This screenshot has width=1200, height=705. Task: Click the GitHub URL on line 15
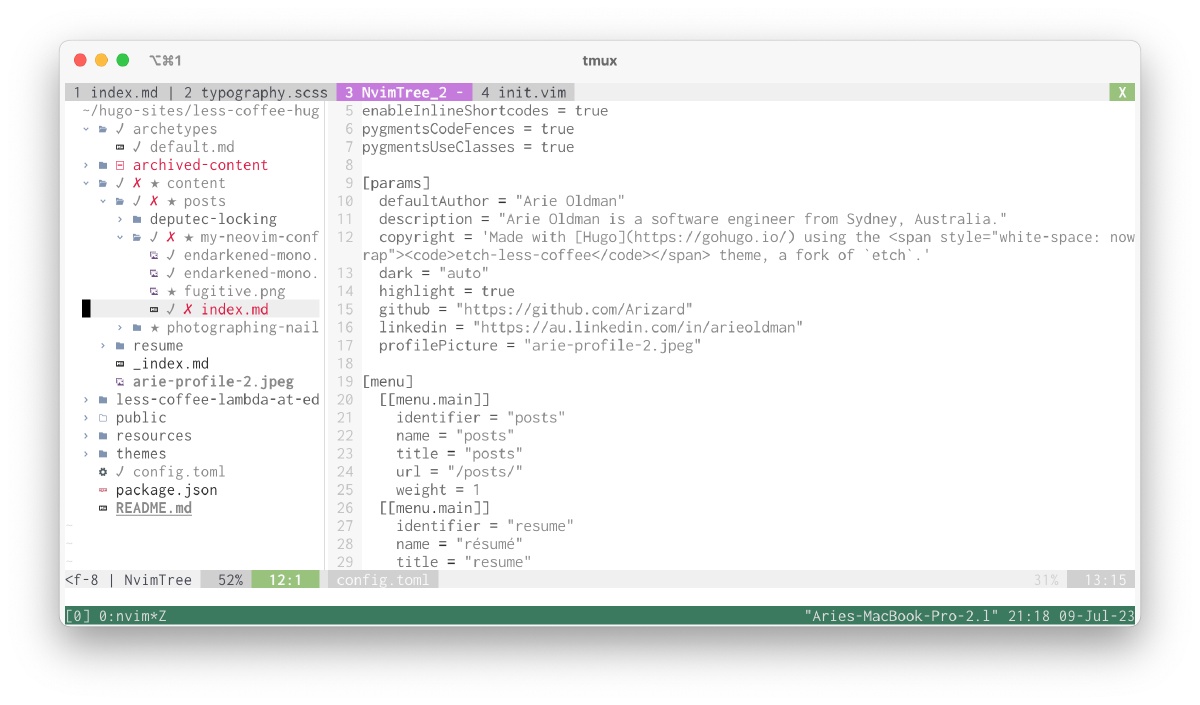click(574, 310)
